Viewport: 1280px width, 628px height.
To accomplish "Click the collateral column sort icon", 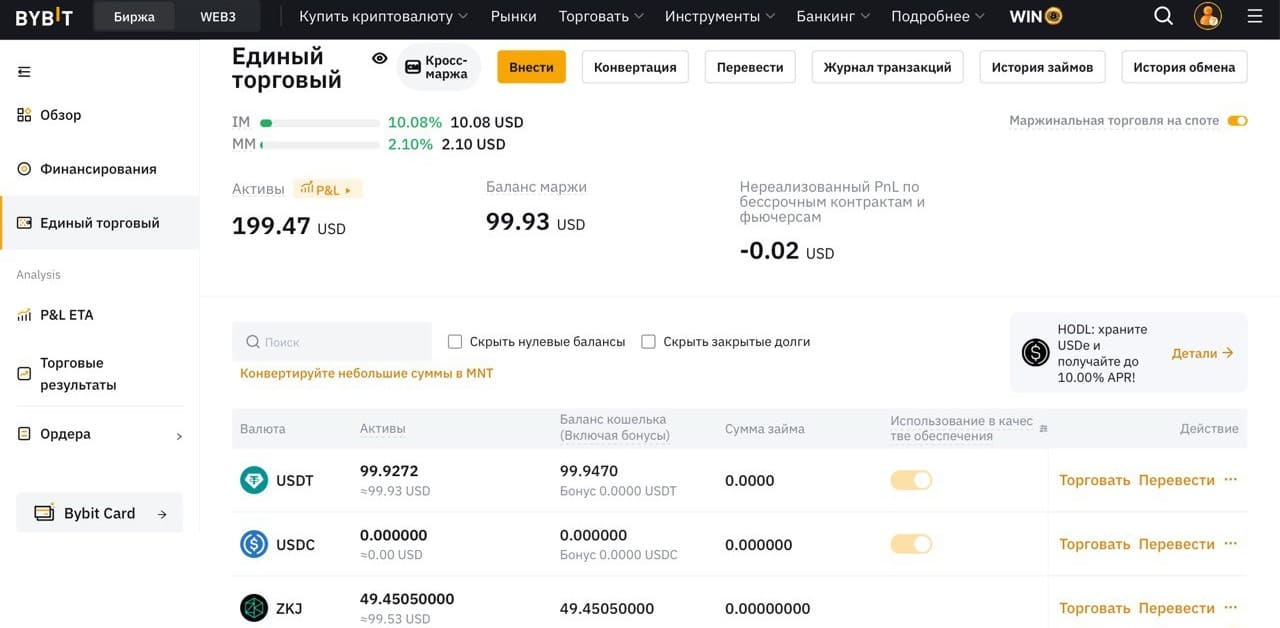I will click(1044, 428).
